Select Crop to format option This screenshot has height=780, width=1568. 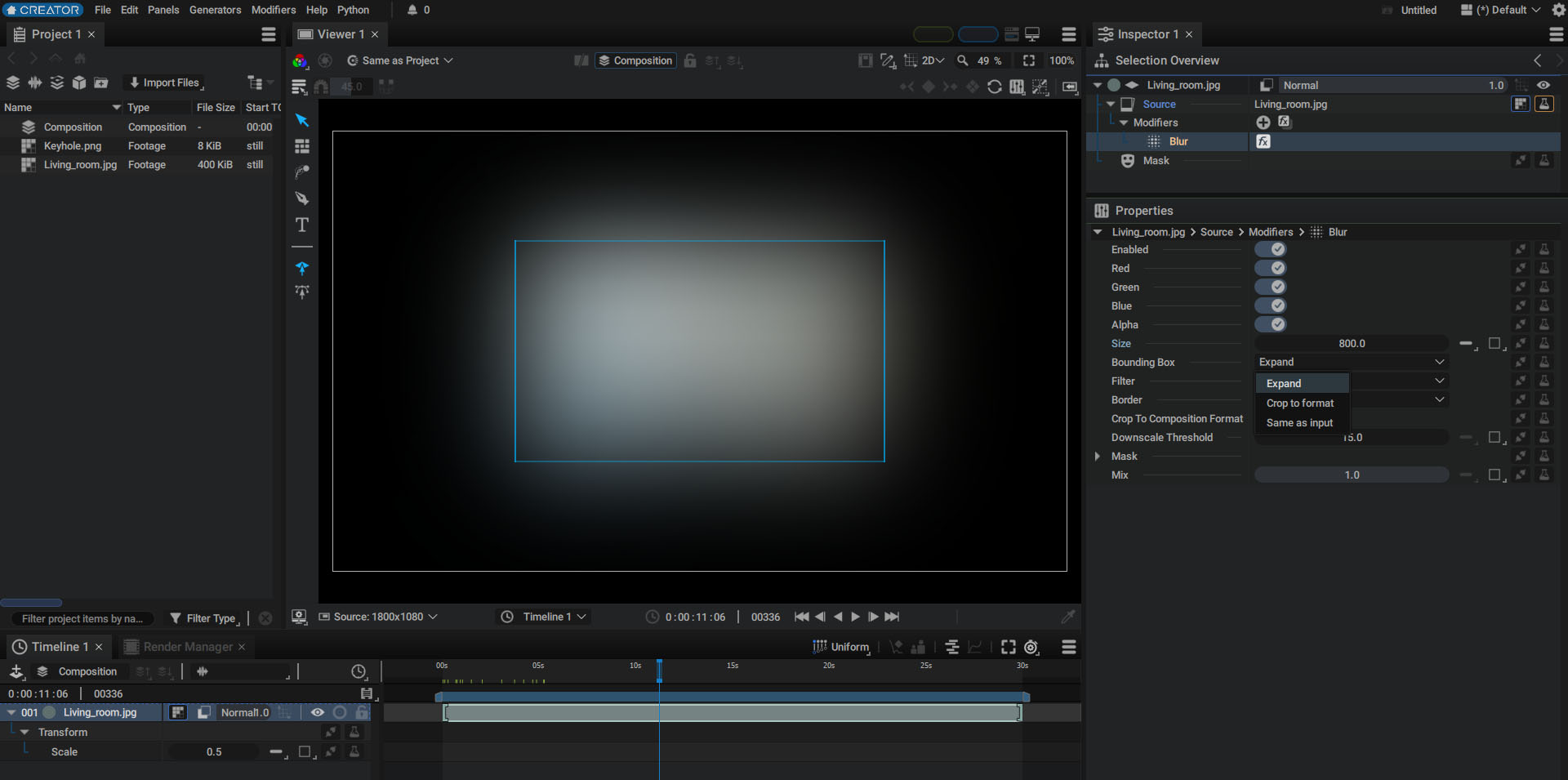[1300, 403]
